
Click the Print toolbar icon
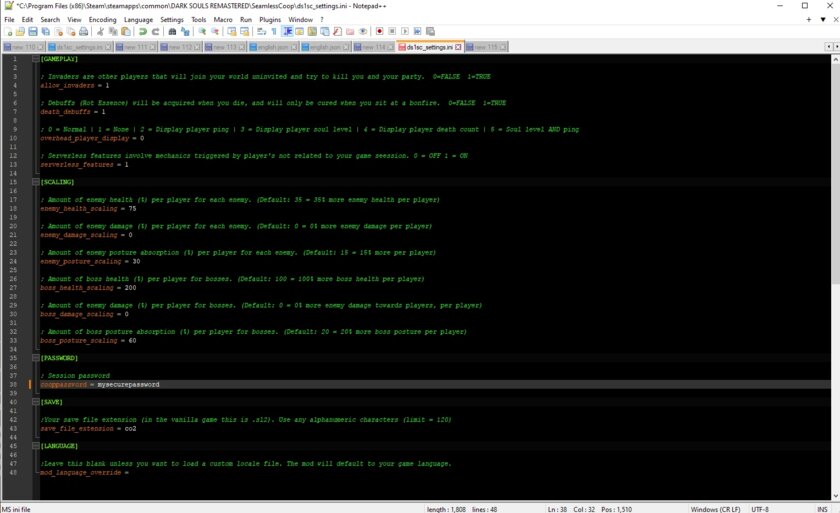(x=84, y=32)
